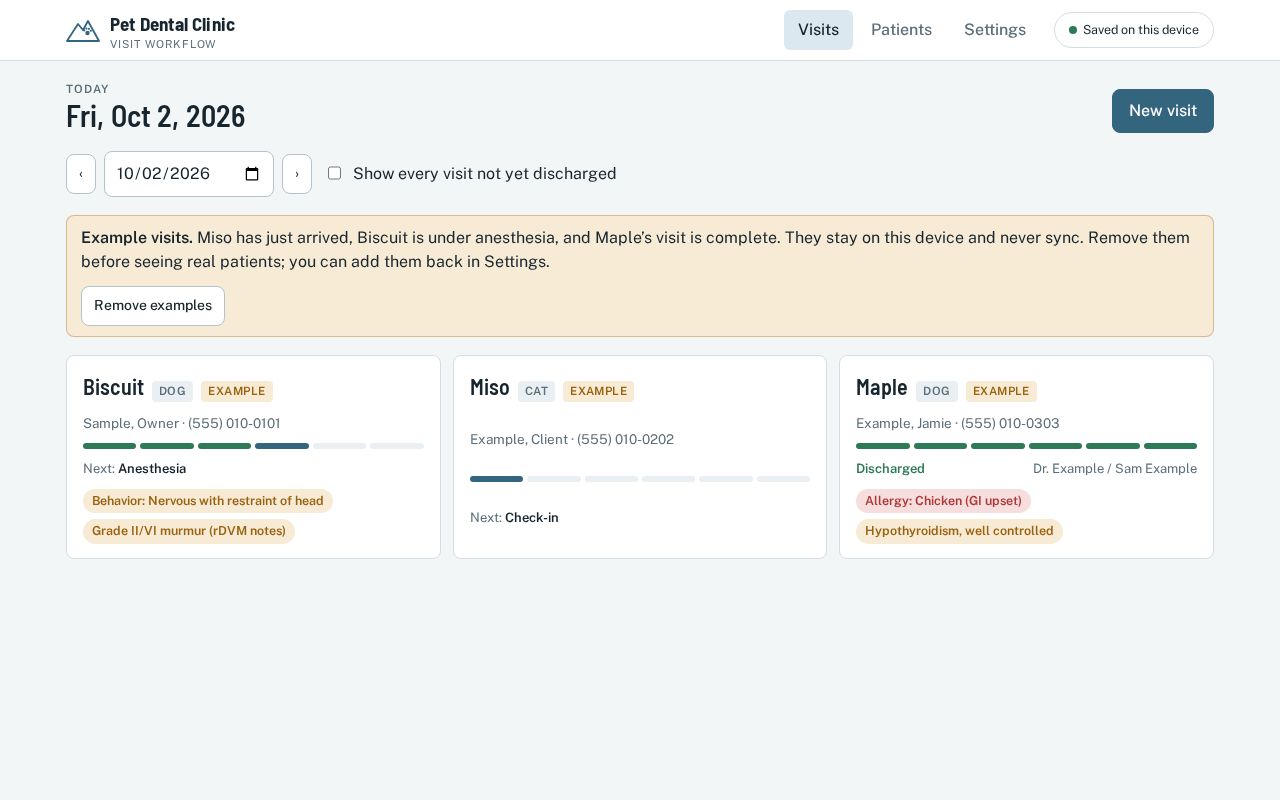Image resolution: width=1280 pixels, height=800 pixels.
Task: Click the 'Saved on this device' status pill
Action: tap(1134, 30)
